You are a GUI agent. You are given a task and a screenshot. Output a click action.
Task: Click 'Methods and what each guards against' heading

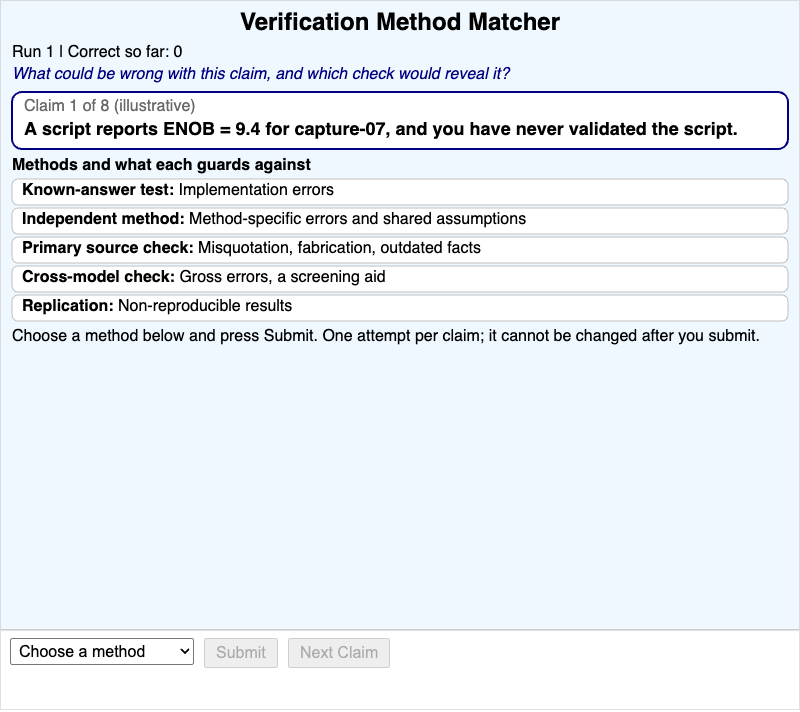[x=161, y=165]
